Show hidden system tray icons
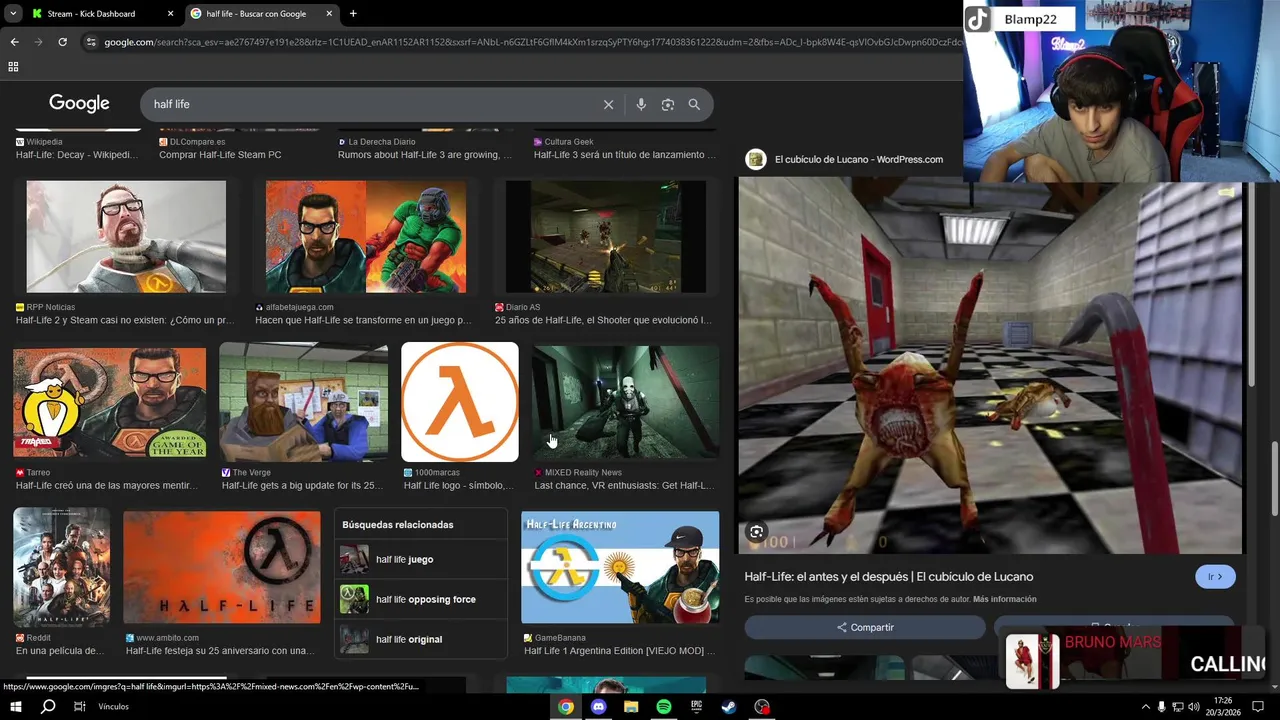Image resolution: width=1280 pixels, height=720 pixels. (1145, 706)
